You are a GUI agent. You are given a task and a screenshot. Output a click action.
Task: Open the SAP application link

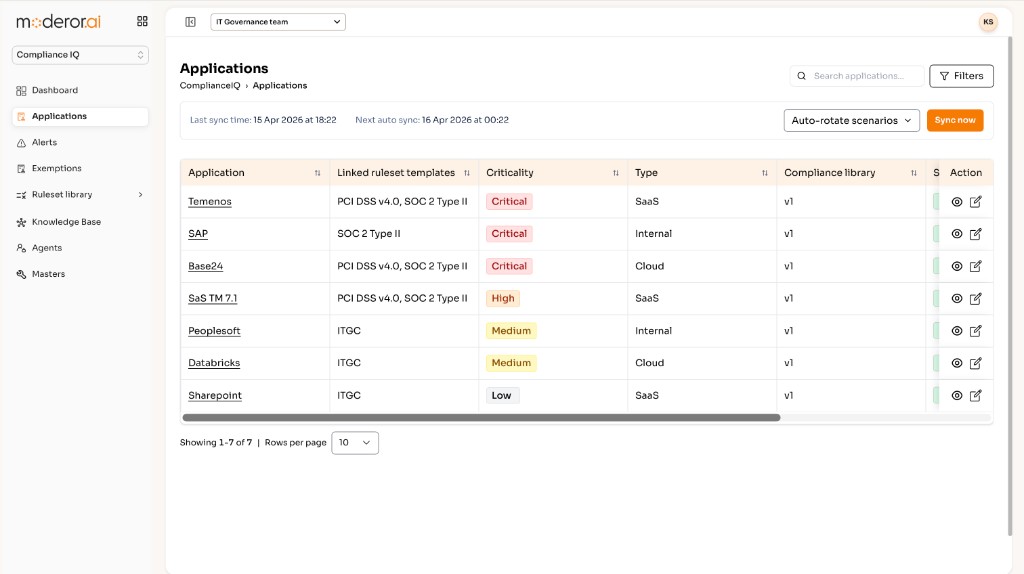tap(198, 234)
